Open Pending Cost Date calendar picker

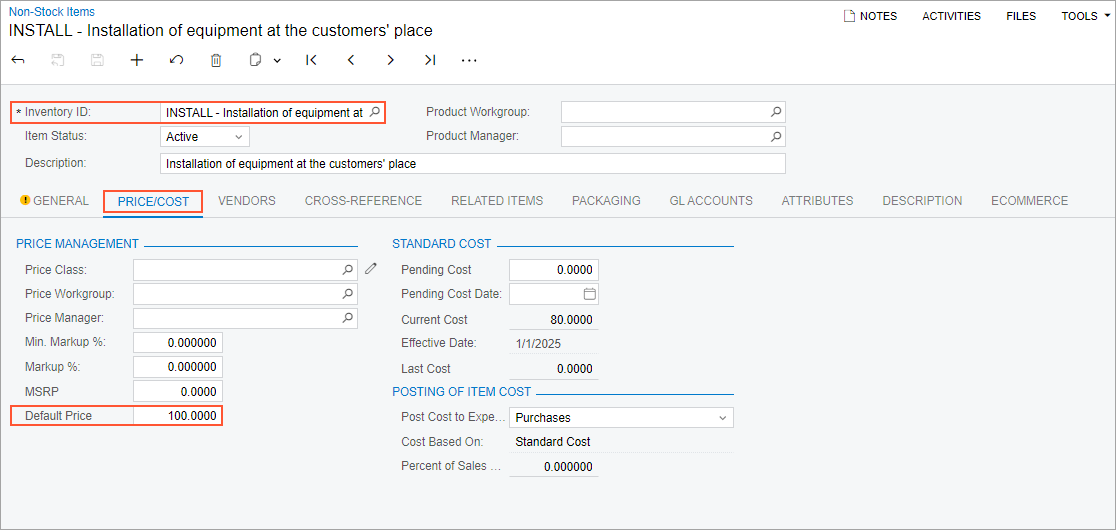coord(589,294)
